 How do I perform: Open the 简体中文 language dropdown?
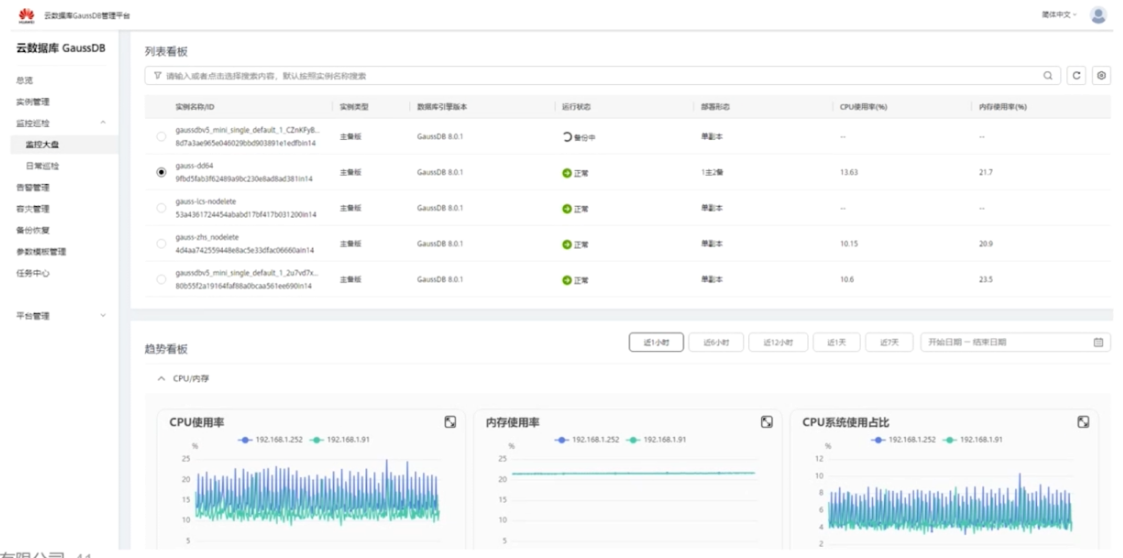(1059, 15)
